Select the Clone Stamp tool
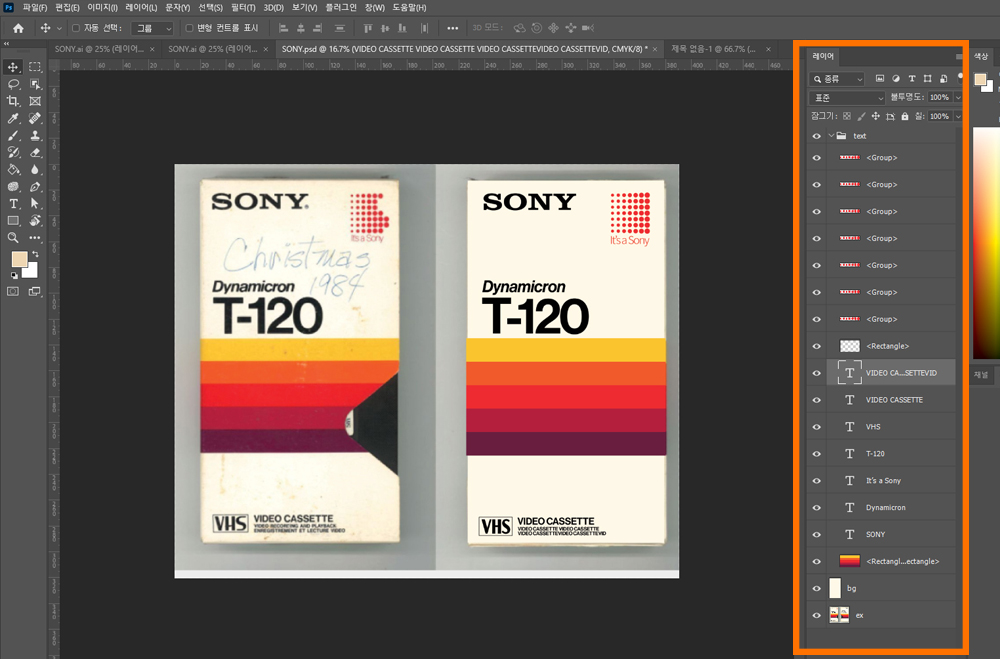1000x659 pixels. (x=35, y=135)
